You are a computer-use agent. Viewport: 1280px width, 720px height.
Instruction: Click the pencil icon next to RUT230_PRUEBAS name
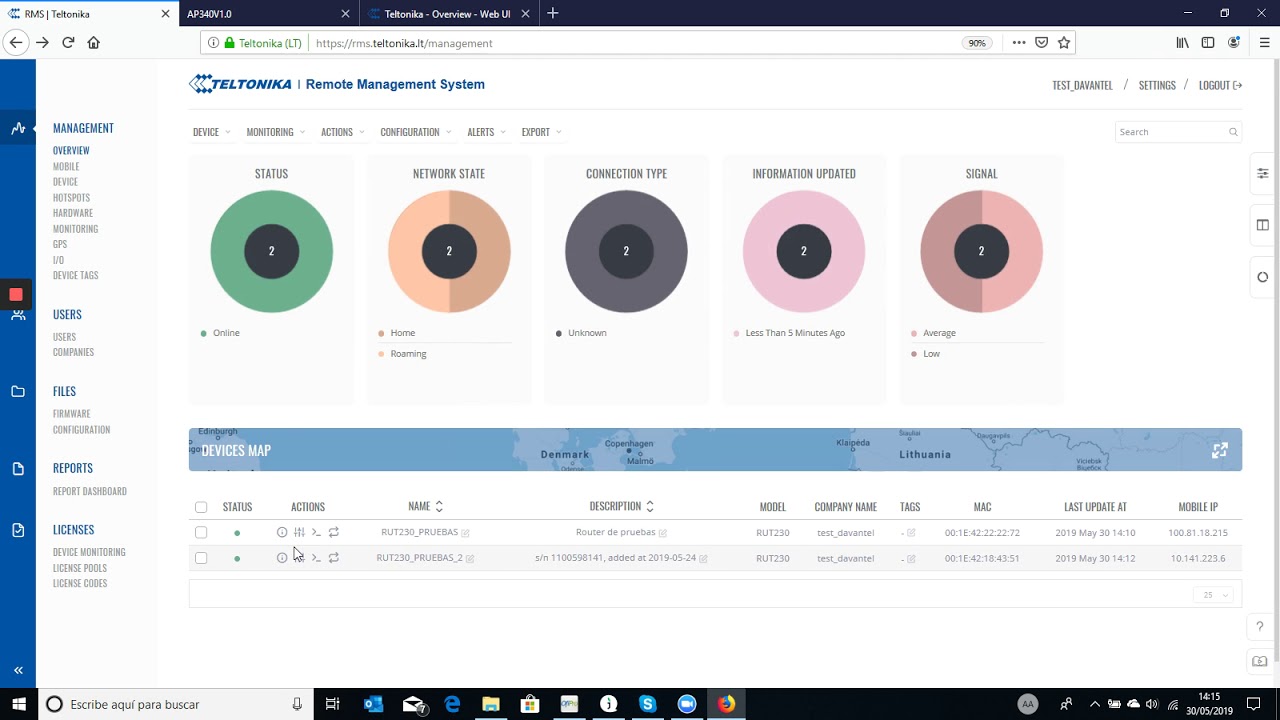click(x=466, y=533)
